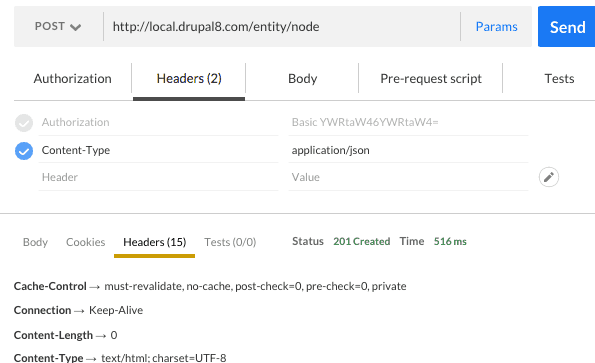595x363 pixels.
Task: Select the Headers (15) response tab
Action: (x=154, y=242)
